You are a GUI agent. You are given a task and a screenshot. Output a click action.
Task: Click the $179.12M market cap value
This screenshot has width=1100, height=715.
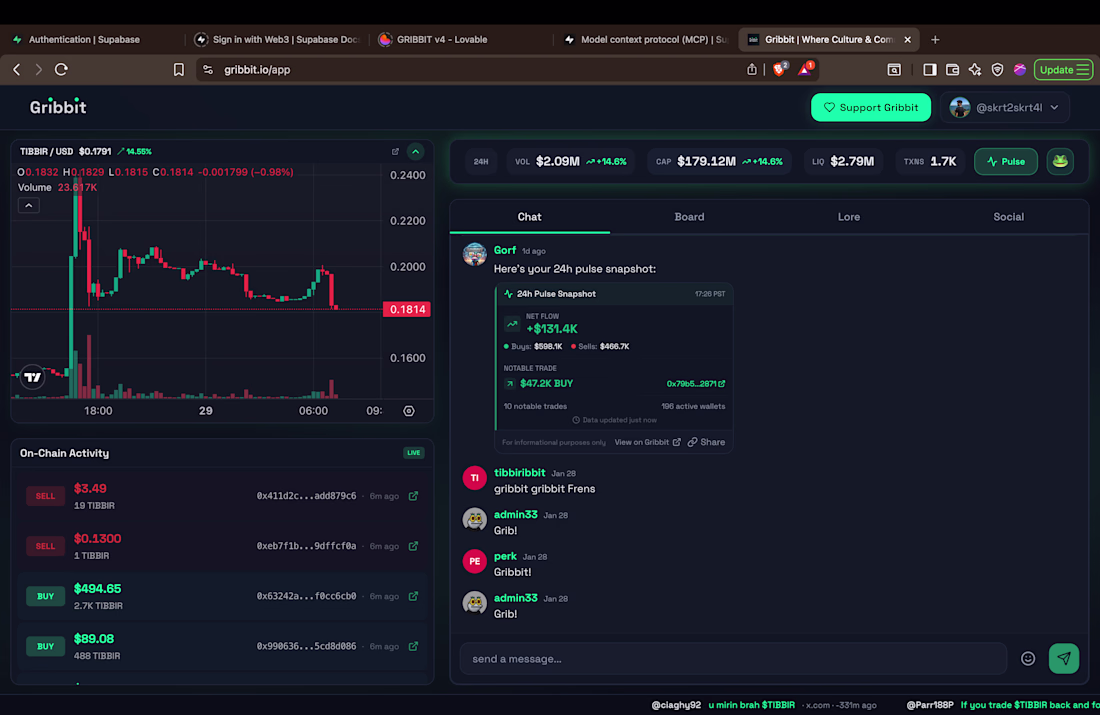pyautogui.click(x=706, y=161)
